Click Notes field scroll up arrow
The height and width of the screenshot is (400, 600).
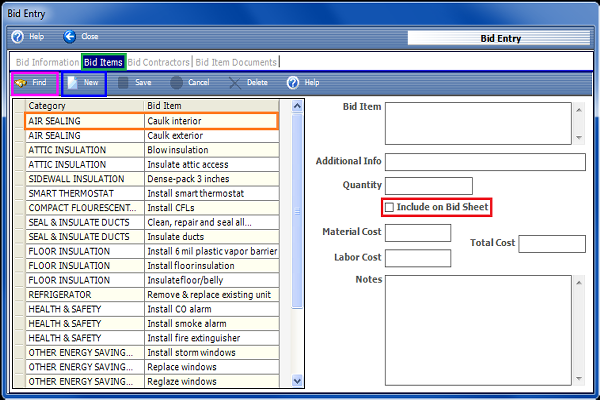coord(579,283)
